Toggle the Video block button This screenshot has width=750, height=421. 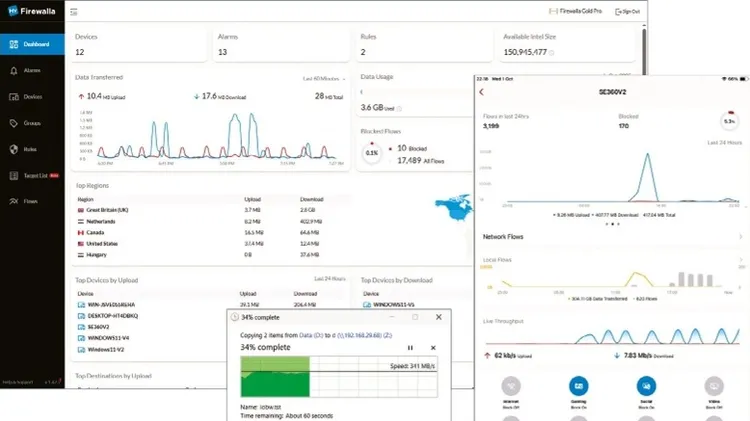coord(714,386)
